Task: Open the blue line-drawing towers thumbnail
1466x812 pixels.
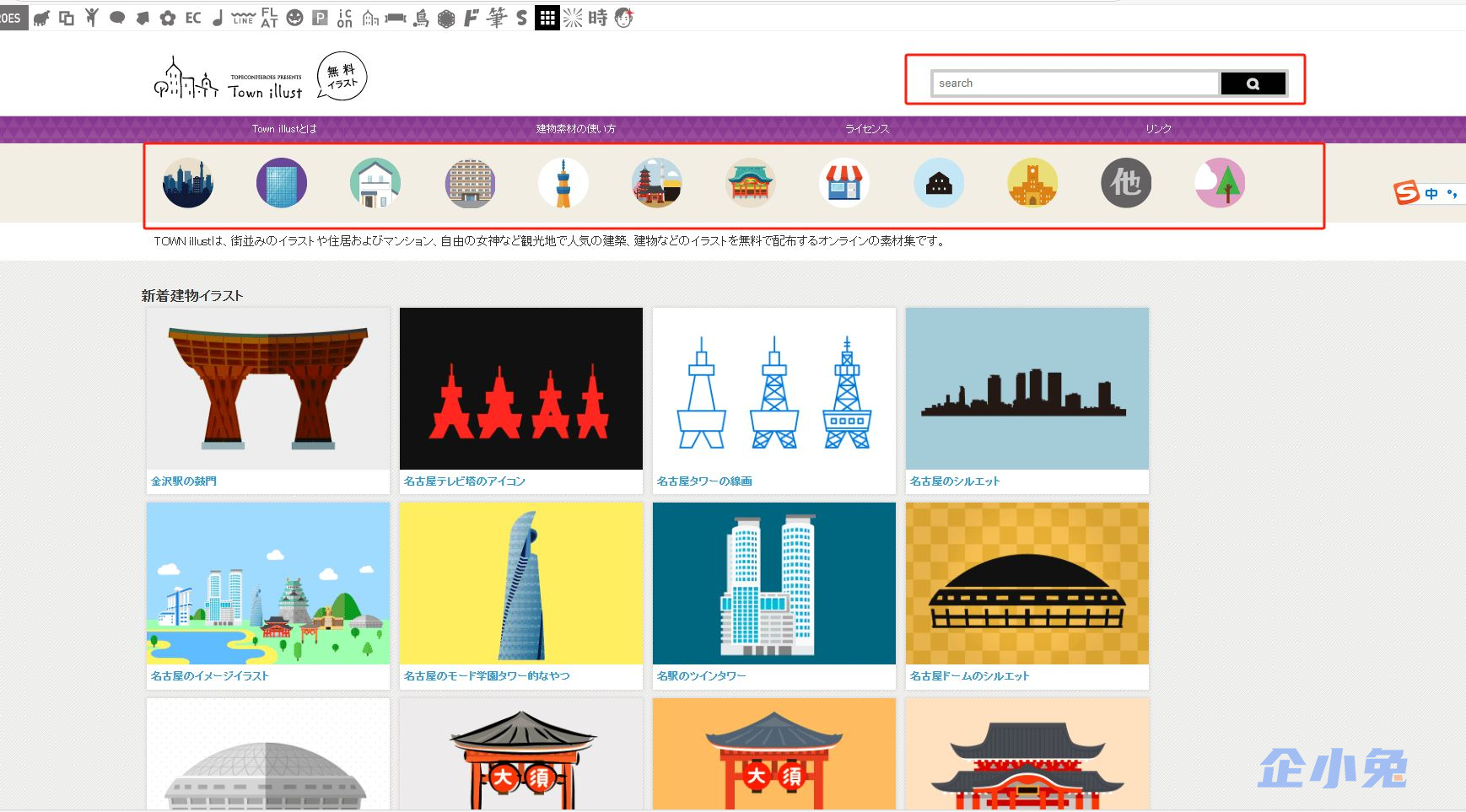Action: [774, 389]
